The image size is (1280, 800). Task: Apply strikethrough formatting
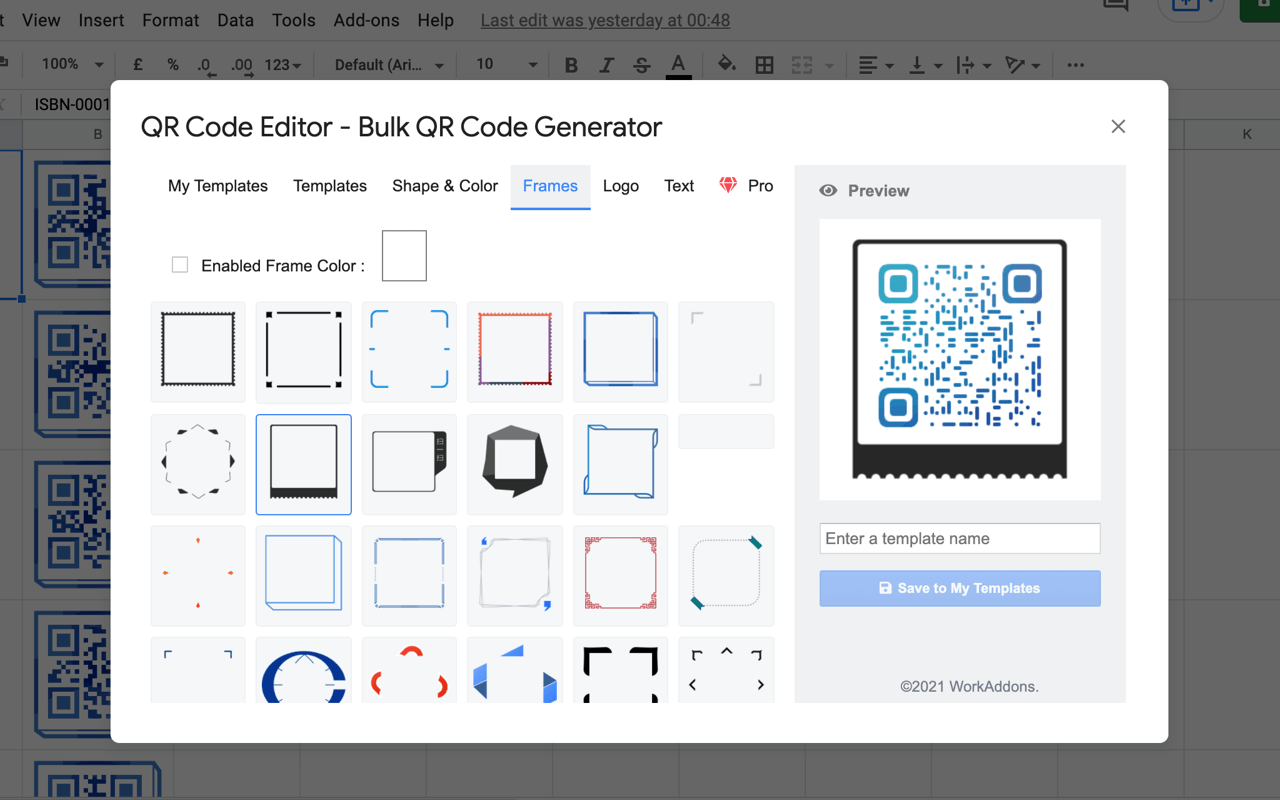tap(641, 64)
